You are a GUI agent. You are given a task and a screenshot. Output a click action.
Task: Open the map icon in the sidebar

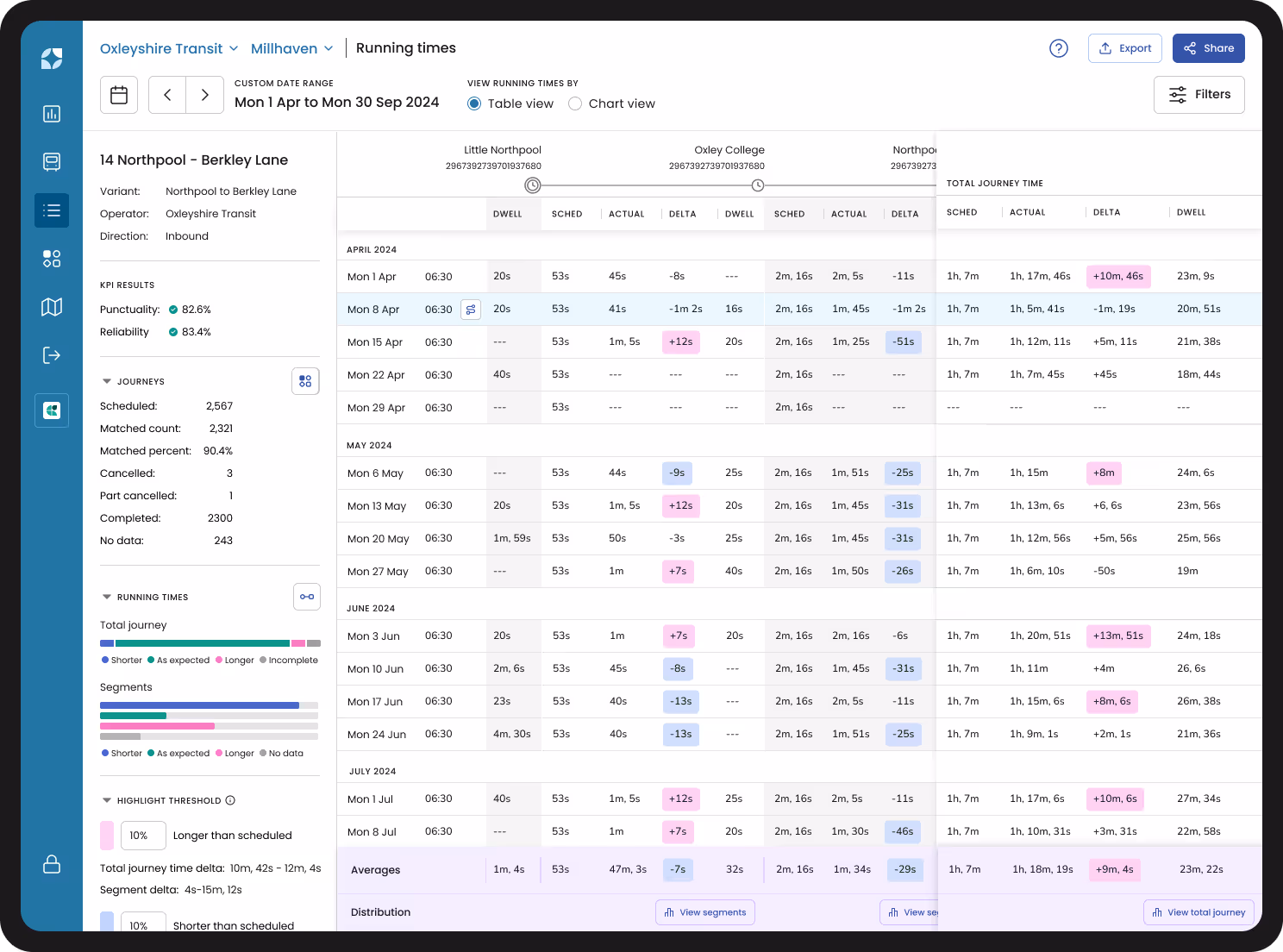(x=52, y=307)
